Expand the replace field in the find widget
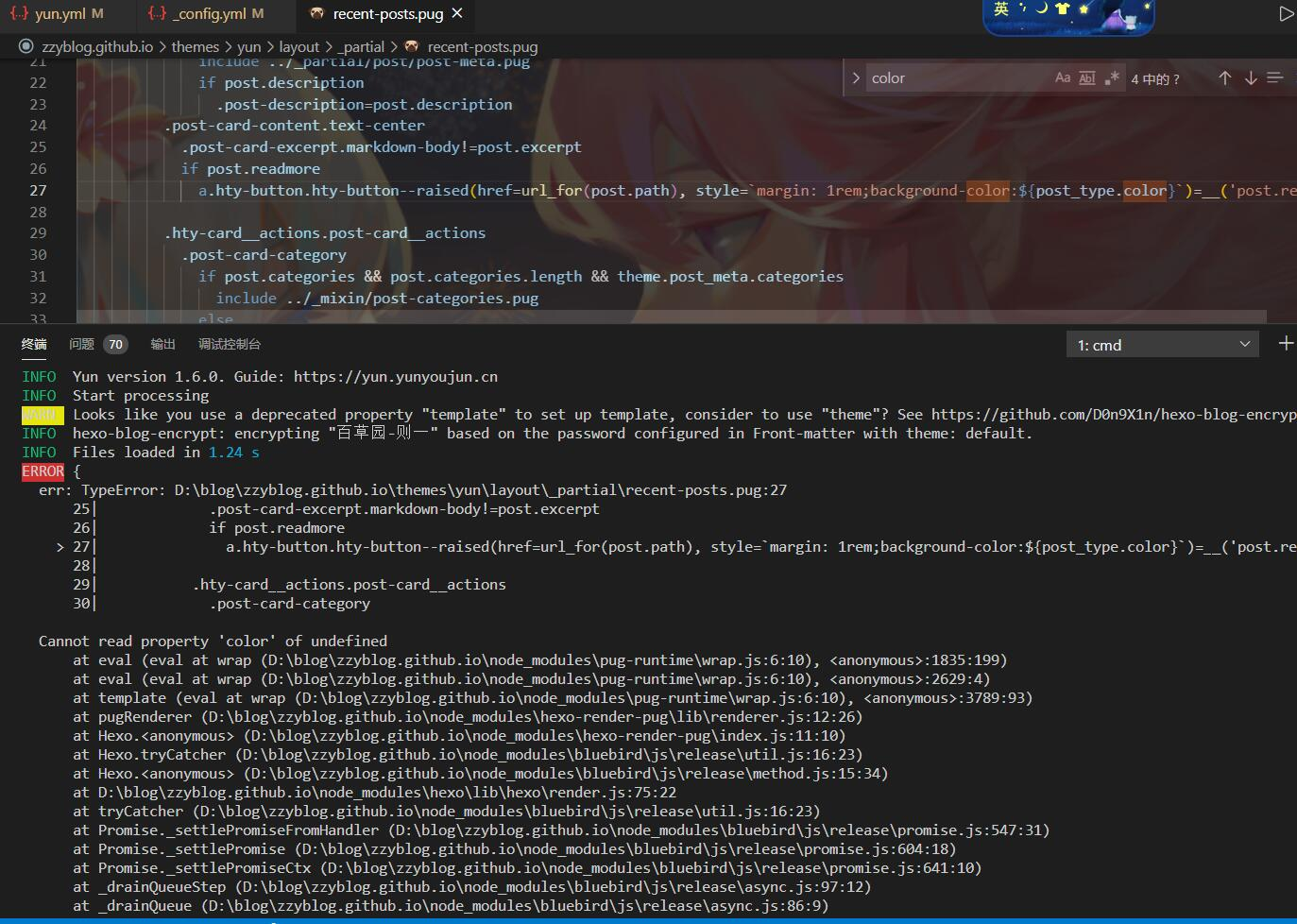Viewport: 1297px width, 924px height. point(856,77)
